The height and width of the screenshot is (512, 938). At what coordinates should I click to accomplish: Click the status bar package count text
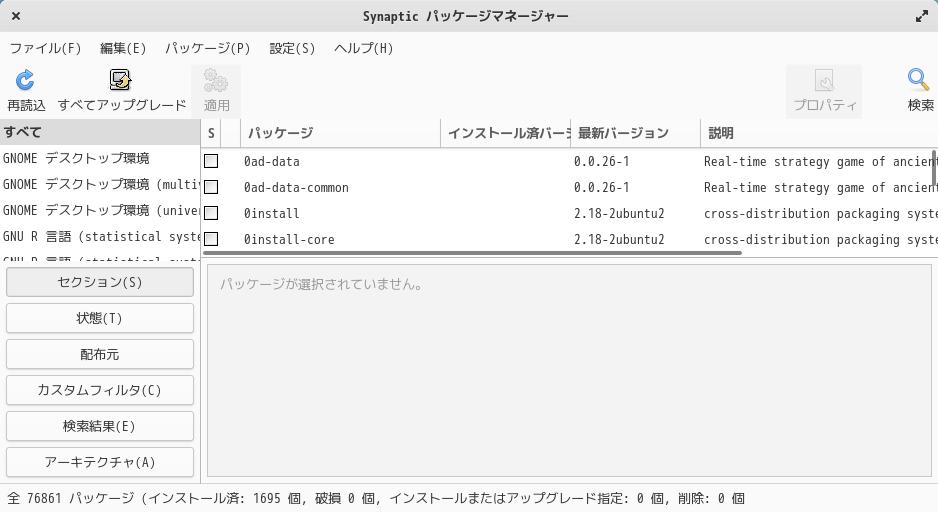(376, 498)
